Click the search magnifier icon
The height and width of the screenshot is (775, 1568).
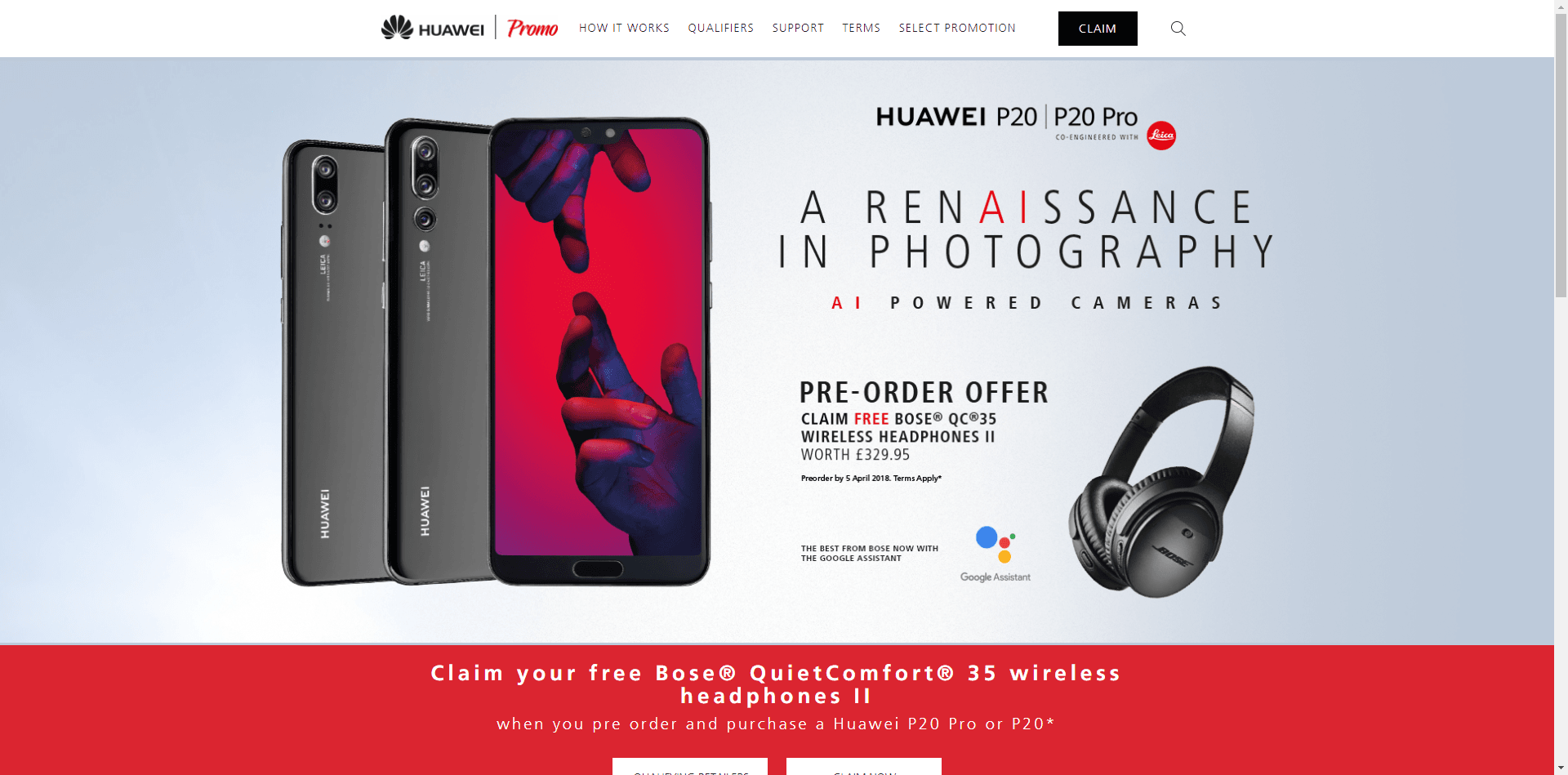pyautogui.click(x=1178, y=29)
